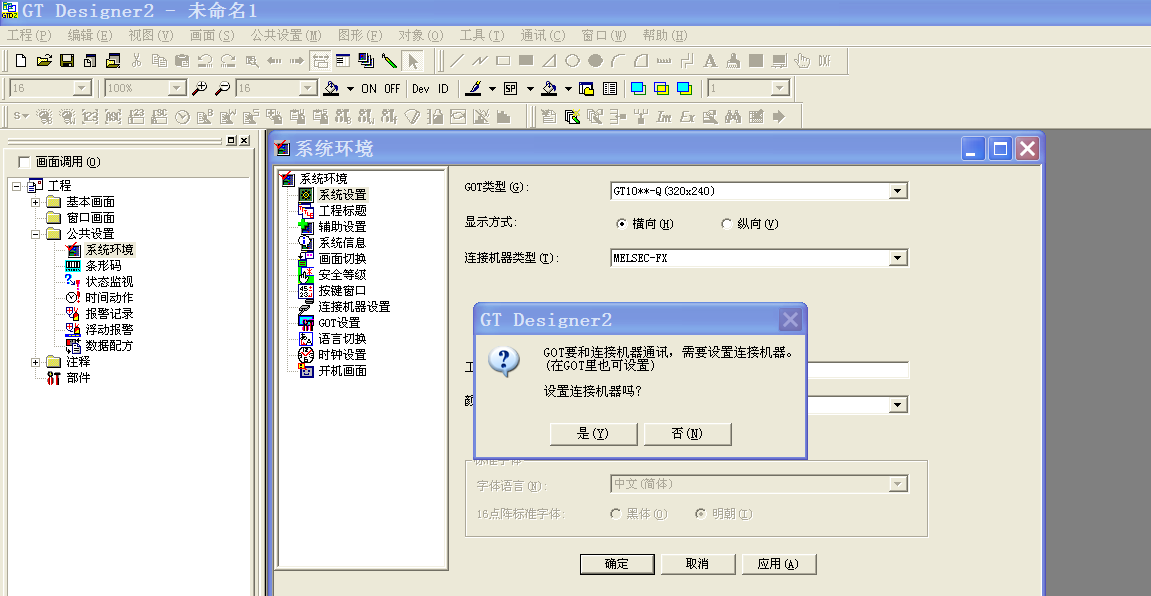Expand the 基本画面 folder in project tree
This screenshot has height=596, width=1151.
pyautogui.click(x=36, y=202)
